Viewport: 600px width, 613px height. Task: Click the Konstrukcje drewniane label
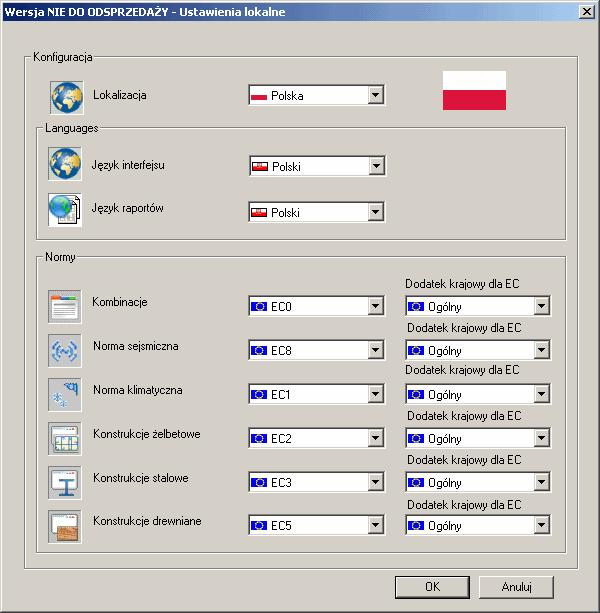(x=147, y=521)
